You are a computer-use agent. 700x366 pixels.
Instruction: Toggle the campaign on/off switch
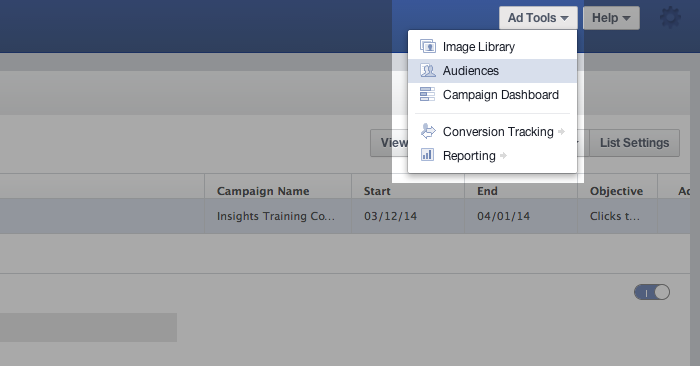tap(652, 292)
